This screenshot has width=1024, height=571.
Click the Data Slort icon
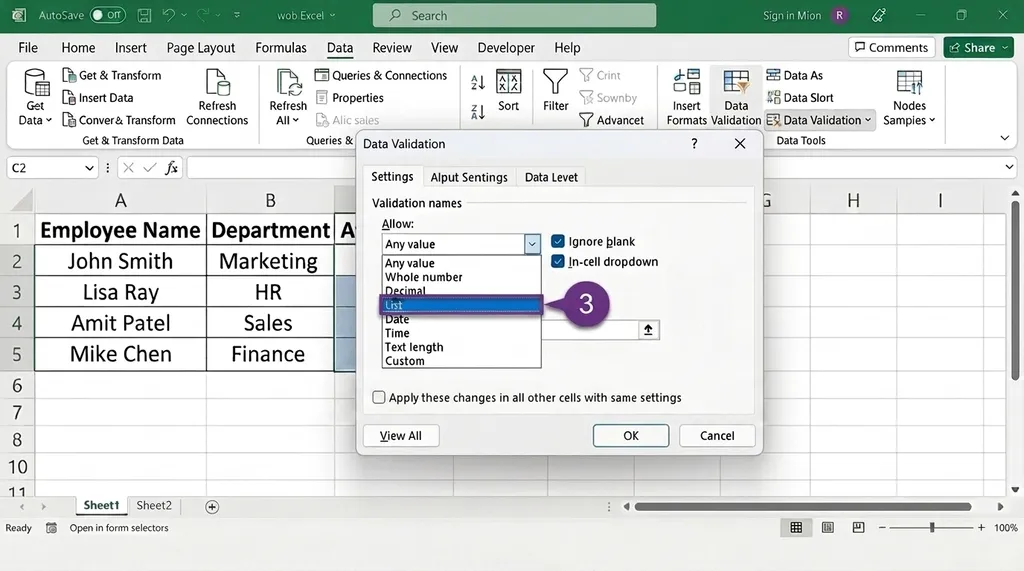pos(773,97)
